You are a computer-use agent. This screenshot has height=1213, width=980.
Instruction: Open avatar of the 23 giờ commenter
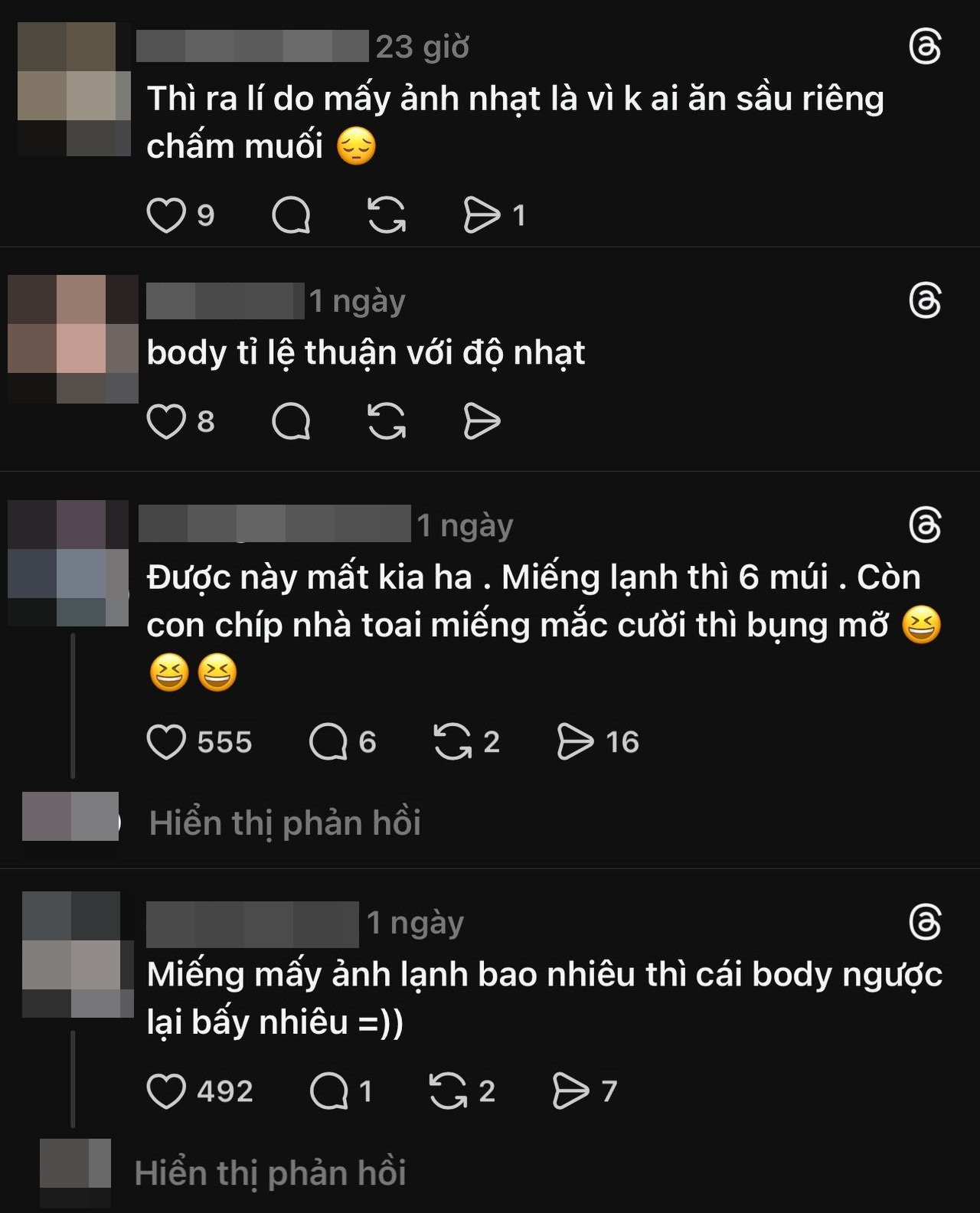73,89
